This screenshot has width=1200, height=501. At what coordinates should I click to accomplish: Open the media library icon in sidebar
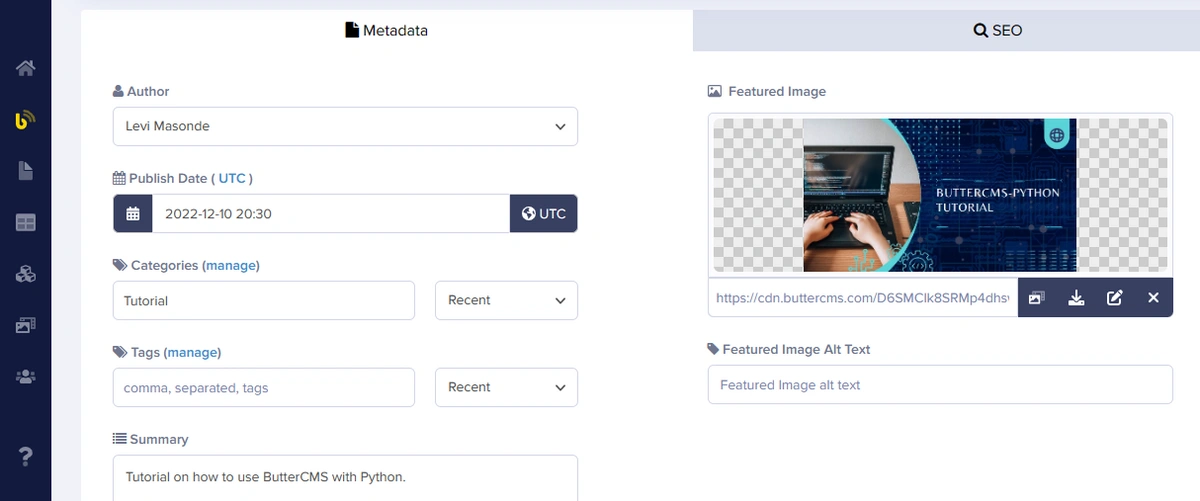[25, 325]
